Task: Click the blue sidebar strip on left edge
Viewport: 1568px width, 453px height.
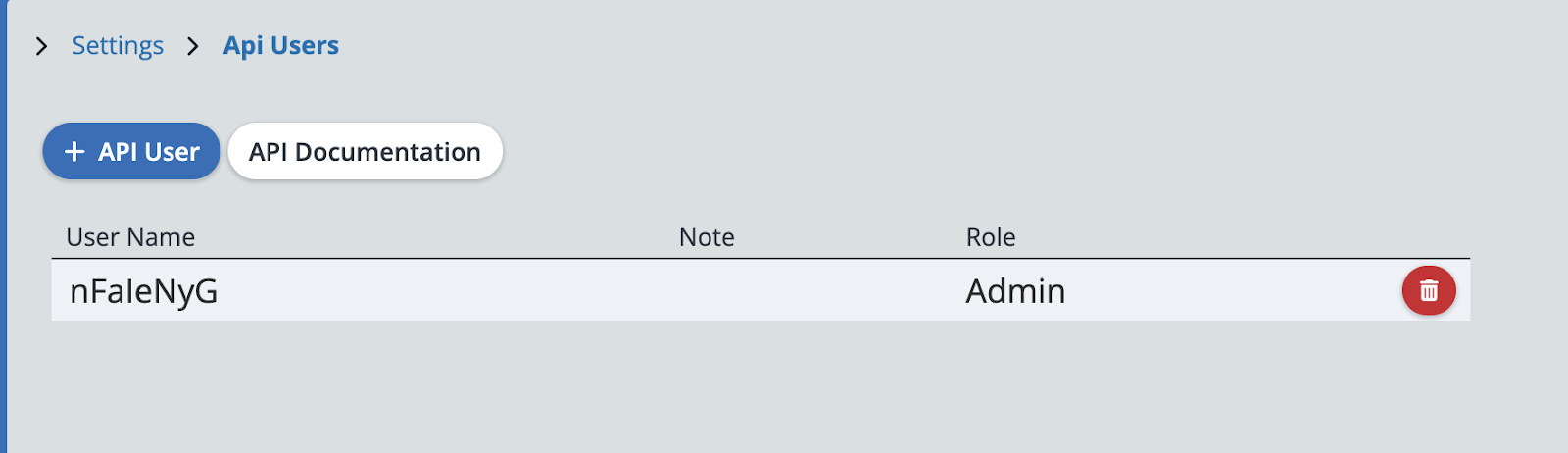Action: point(3,226)
